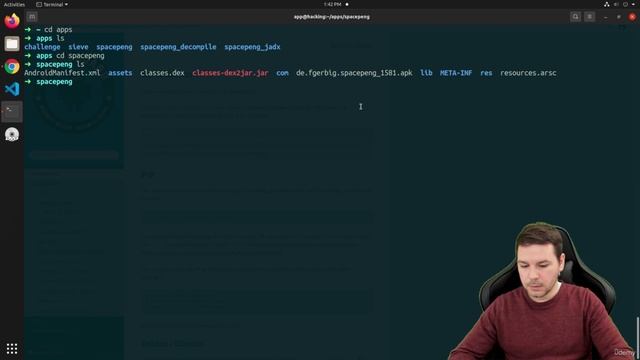The image size is (640, 360).
Task: Open the volume icon in top bar
Action: click(x=616, y=4)
